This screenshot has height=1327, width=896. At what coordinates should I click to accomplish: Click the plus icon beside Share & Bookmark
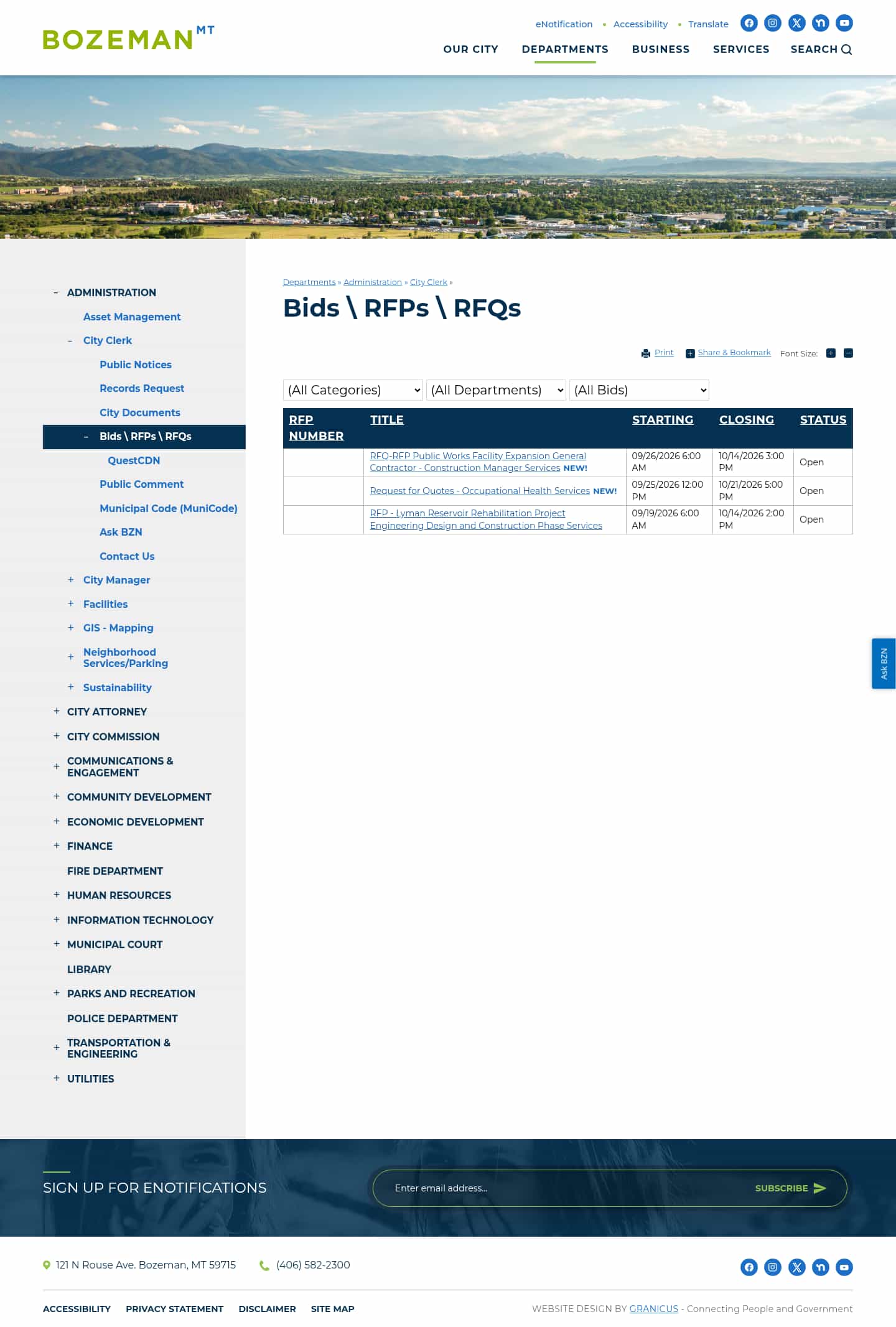click(x=690, y=353)
